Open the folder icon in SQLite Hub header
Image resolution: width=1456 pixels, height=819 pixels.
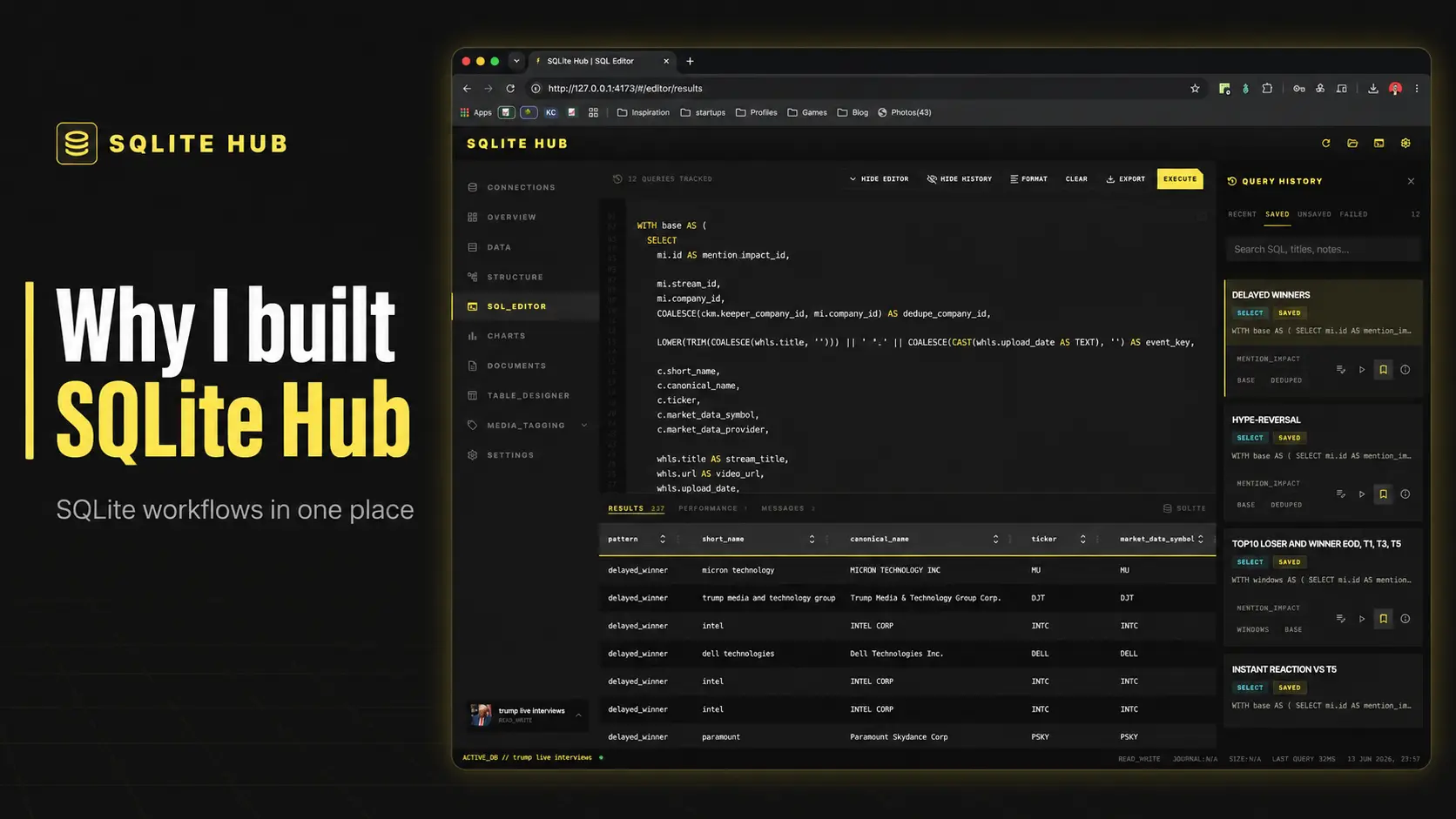point(1352,144)
